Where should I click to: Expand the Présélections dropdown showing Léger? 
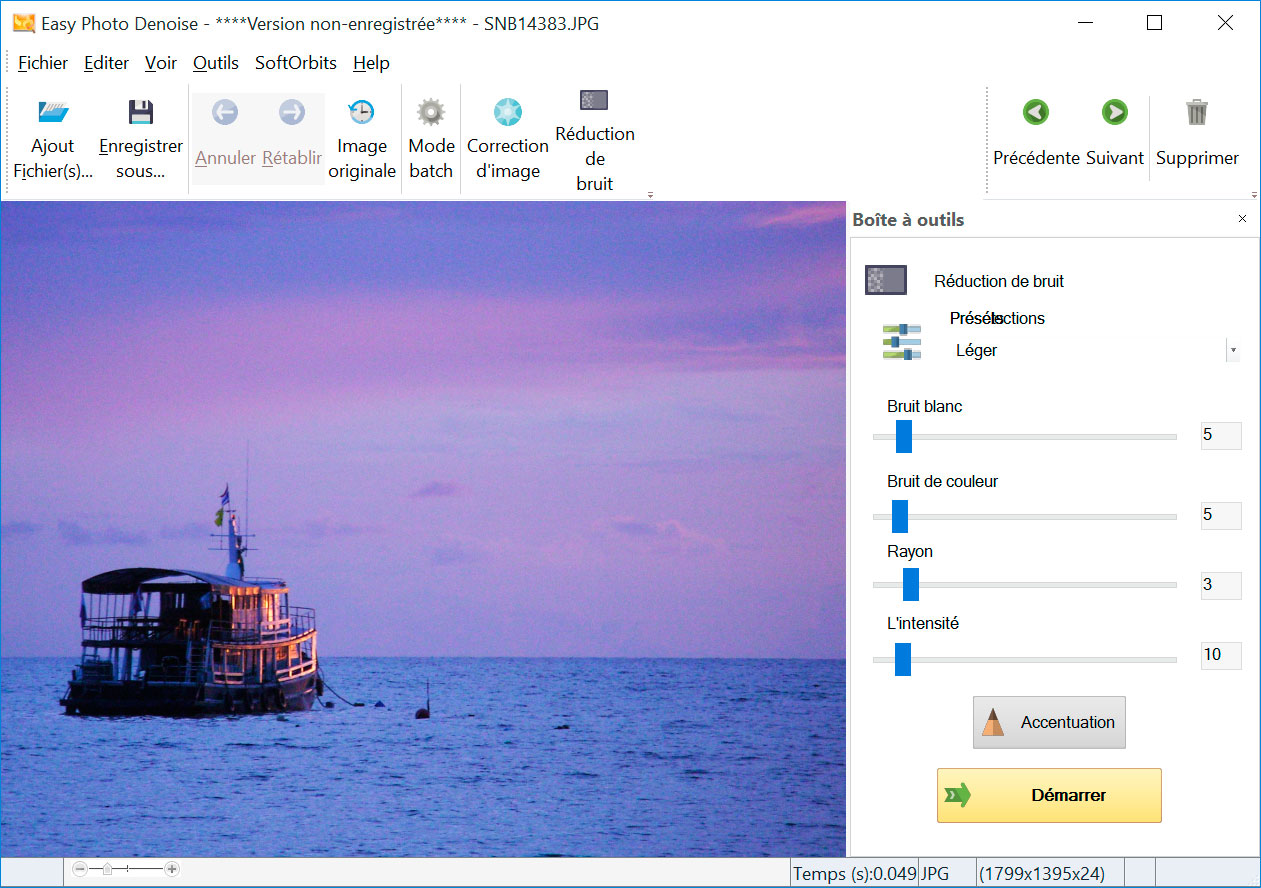(x=1233, y=351)
